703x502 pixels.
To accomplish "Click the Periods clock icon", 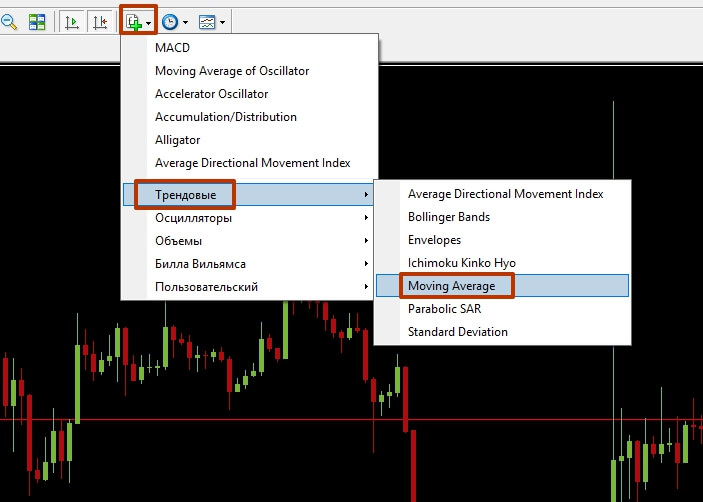I will [x=170, y=21].
